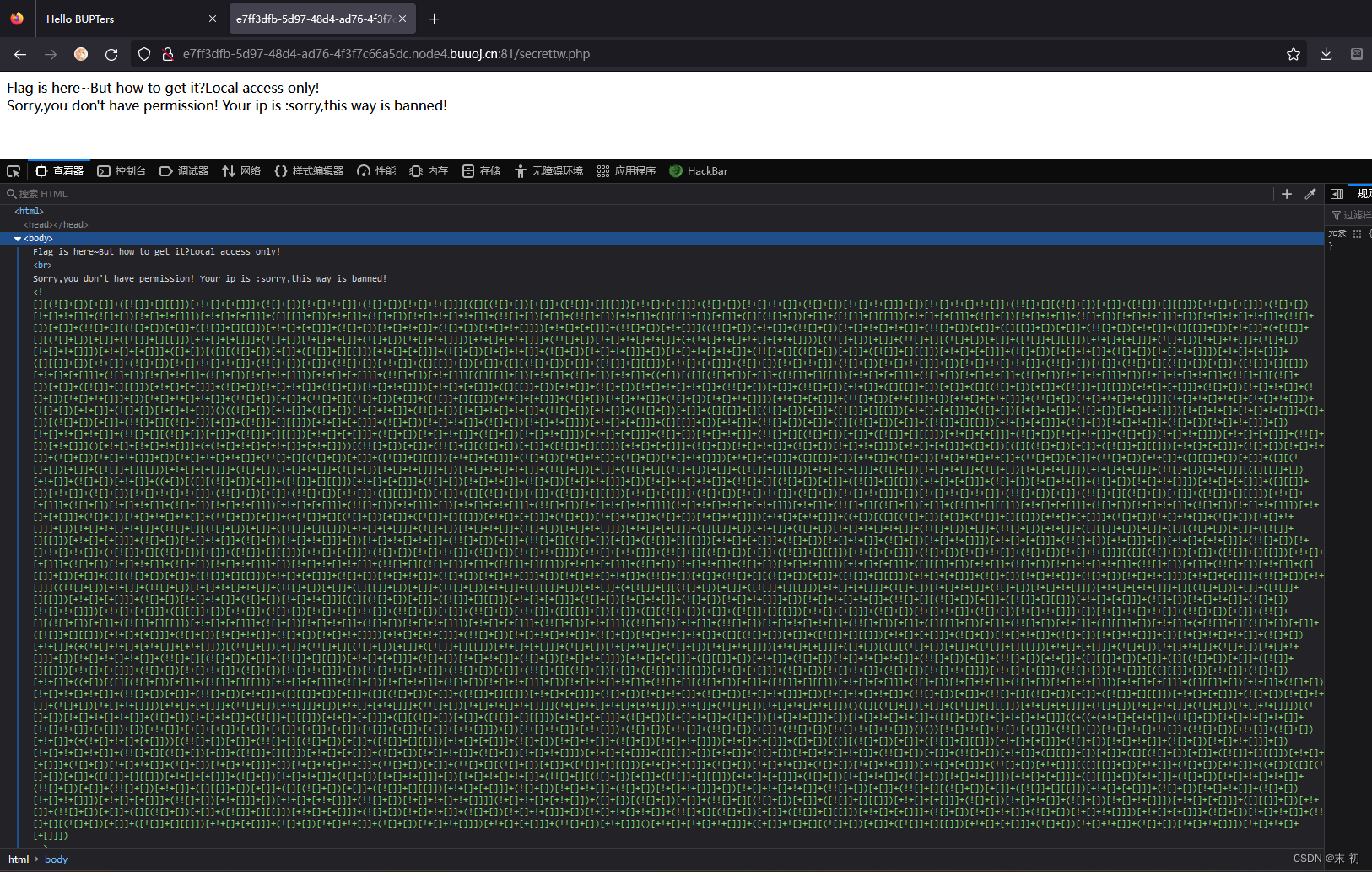This screenshot has height=872, width=1372.
Task: Activate the element picker tool in devtools
Action: point(14,171)
